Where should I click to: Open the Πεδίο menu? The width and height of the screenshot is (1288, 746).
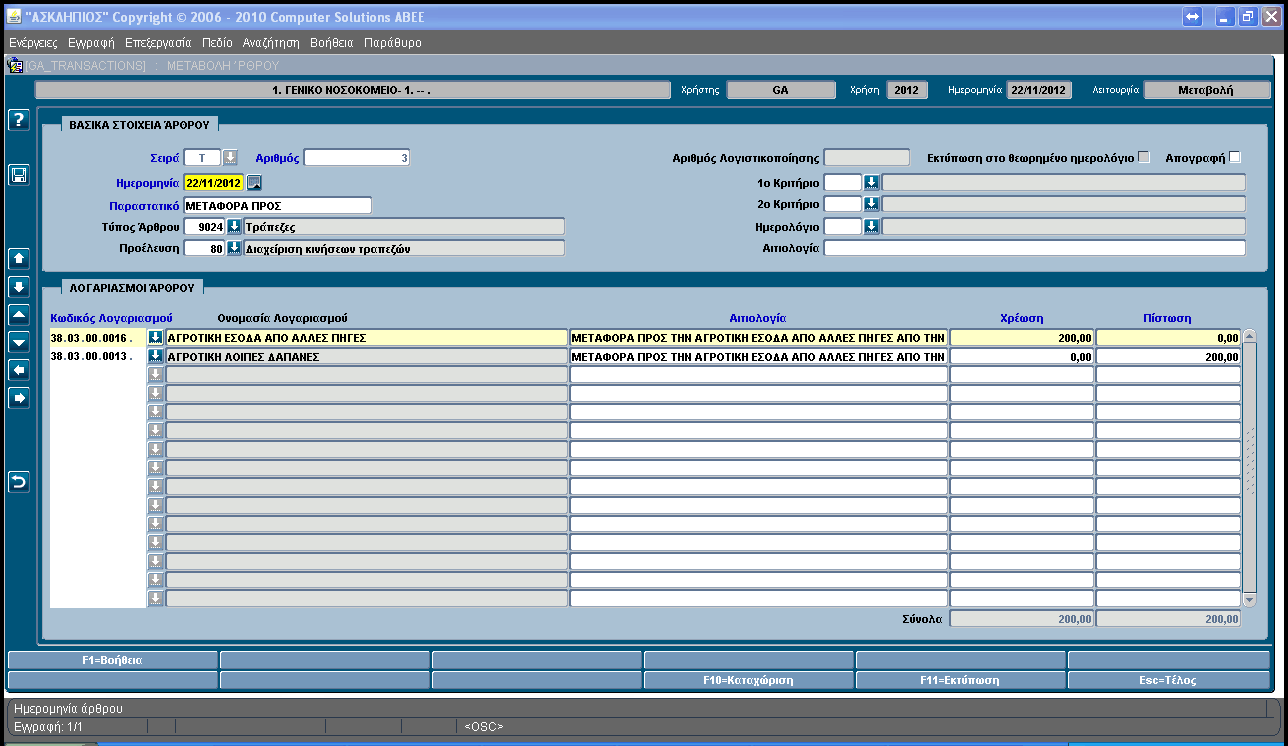[216, 43]
